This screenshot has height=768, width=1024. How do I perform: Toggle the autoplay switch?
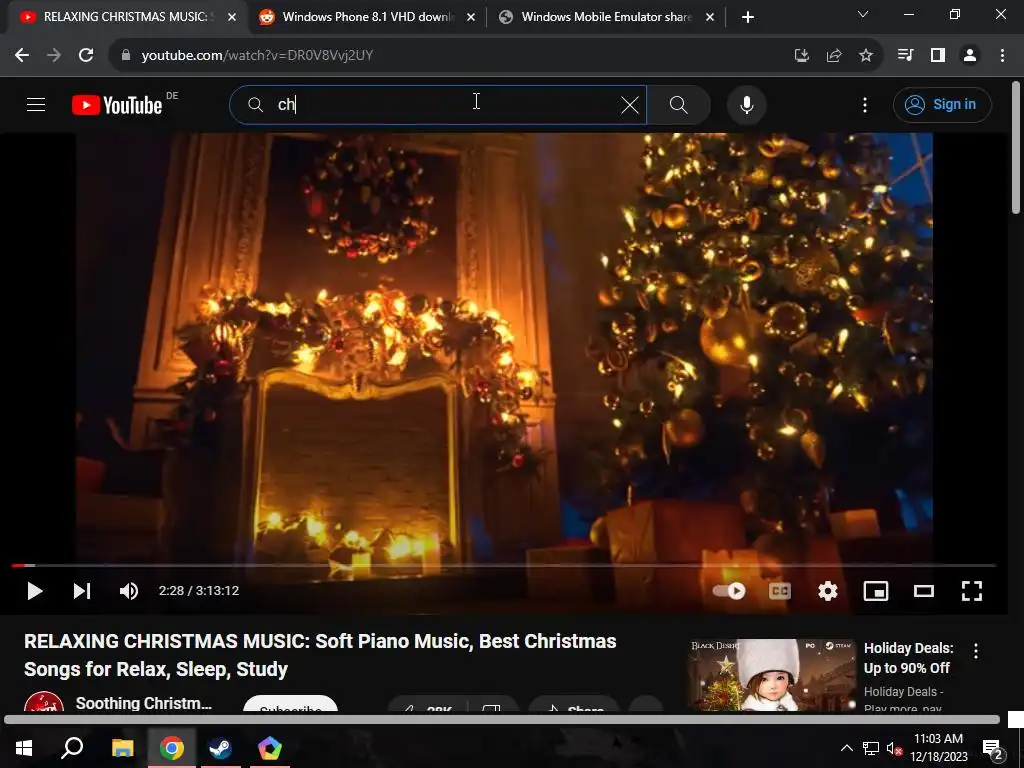[x=729, y=591]
